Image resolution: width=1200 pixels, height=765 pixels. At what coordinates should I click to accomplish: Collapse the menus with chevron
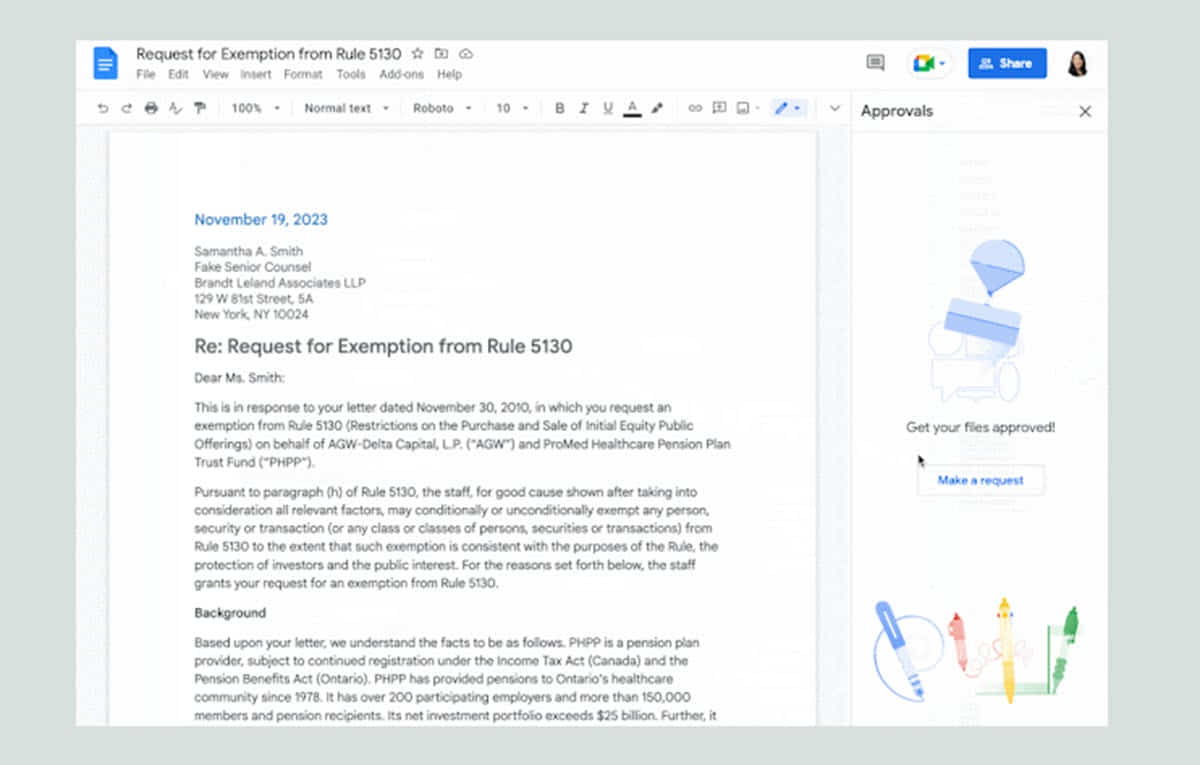835,108
